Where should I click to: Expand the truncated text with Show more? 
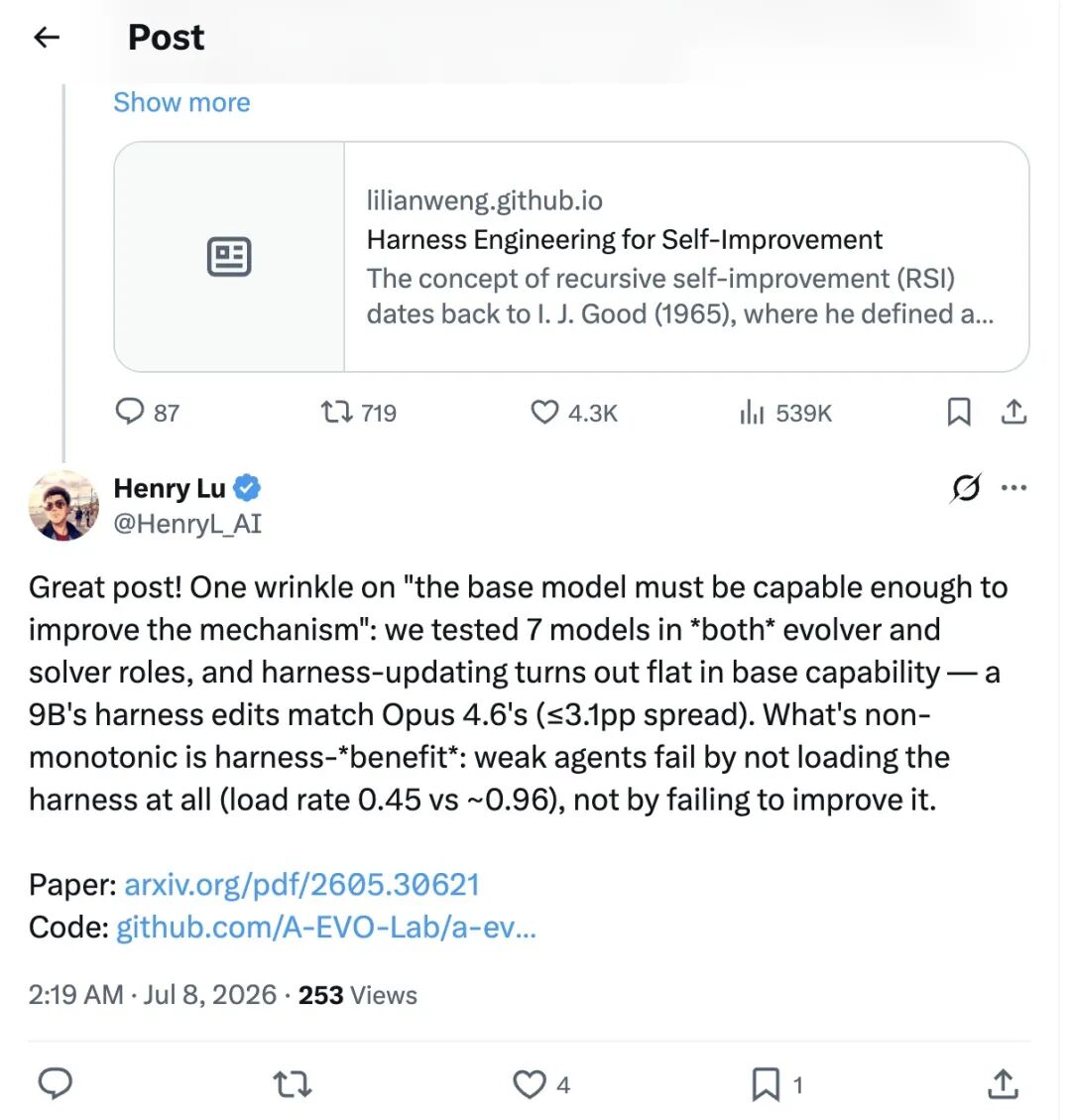point(182,103)
